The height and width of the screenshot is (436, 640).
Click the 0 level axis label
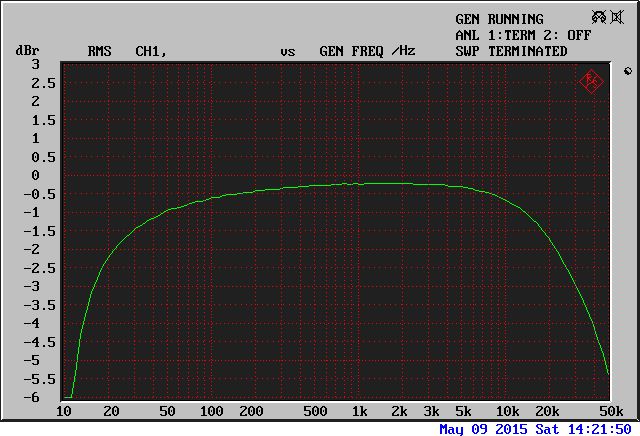35,175
